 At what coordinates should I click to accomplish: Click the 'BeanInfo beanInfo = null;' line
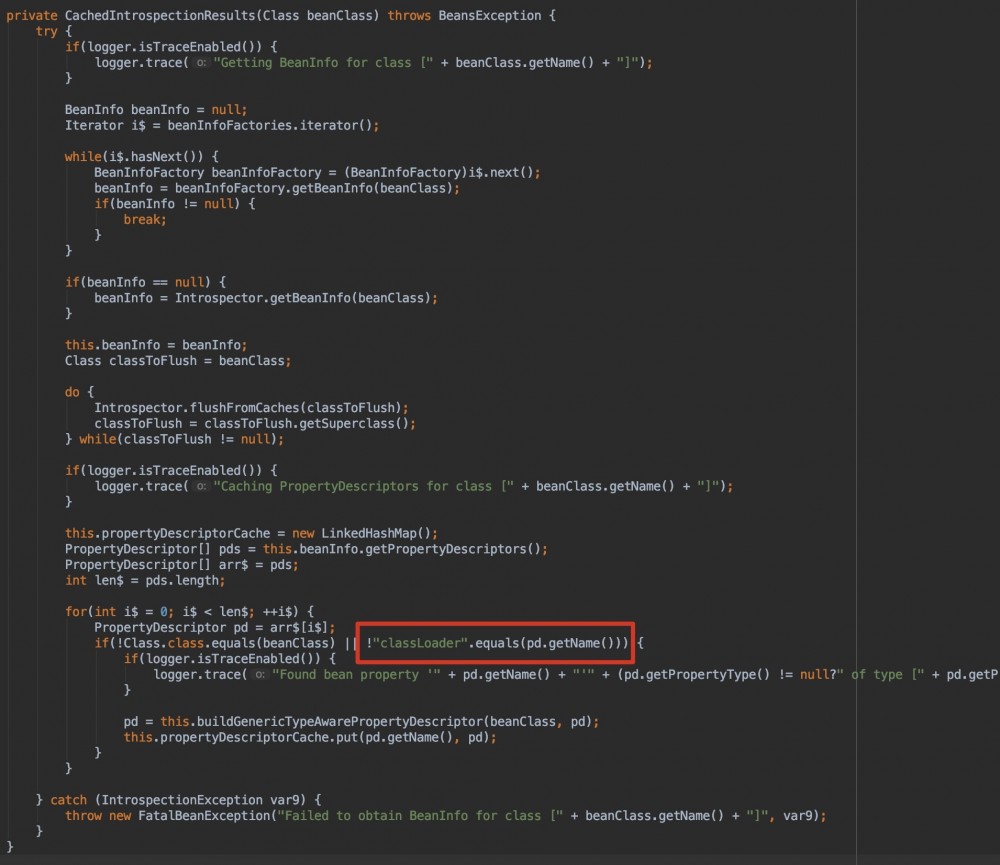point(156,110)
